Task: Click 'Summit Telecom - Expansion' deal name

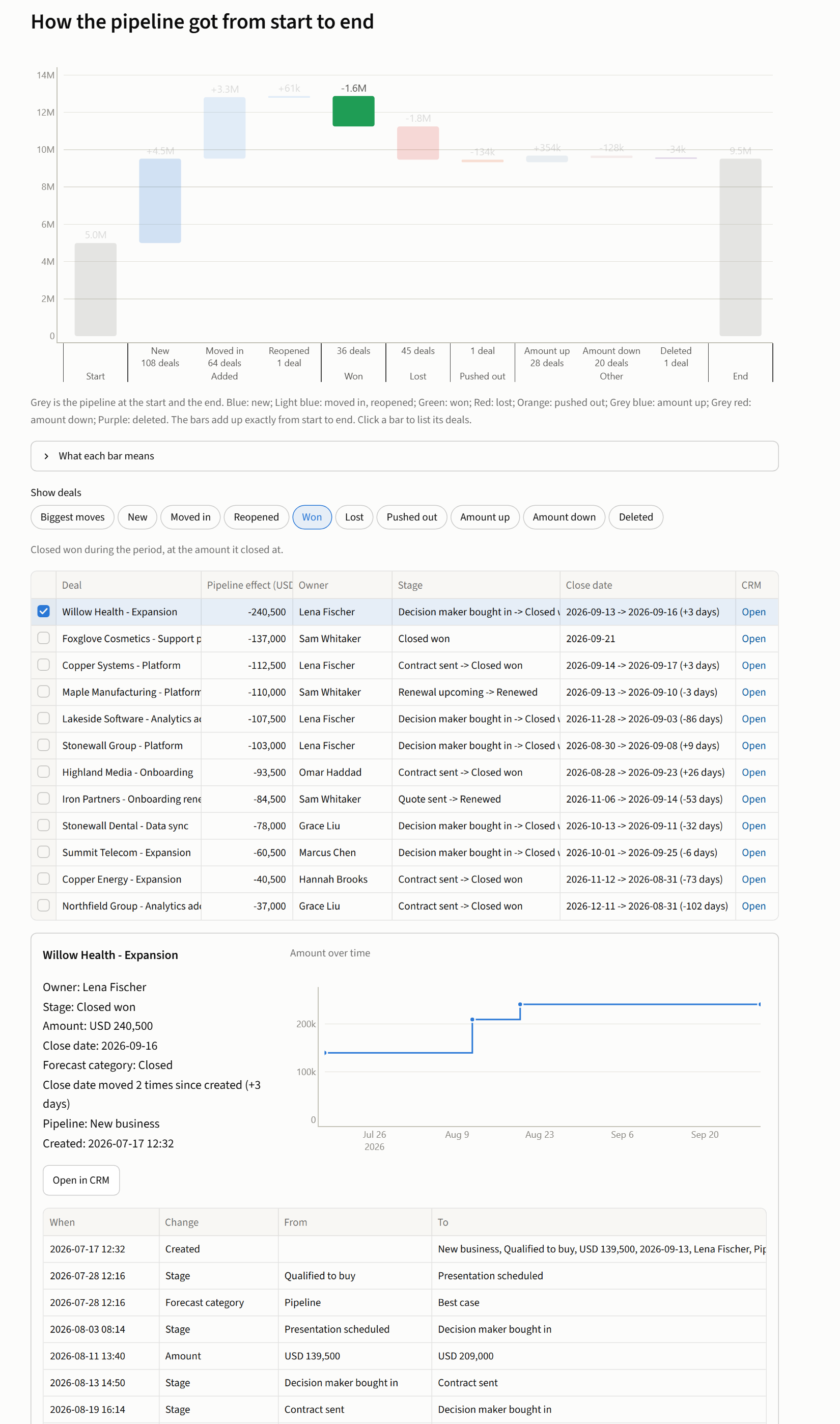Action: (x=126, y=853)
